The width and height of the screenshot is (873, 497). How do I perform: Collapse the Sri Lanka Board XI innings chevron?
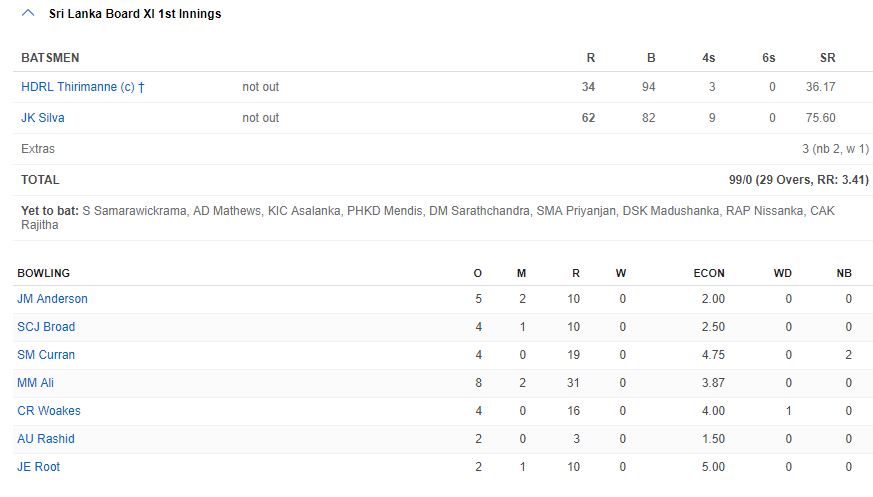click(x=28, y=14)
